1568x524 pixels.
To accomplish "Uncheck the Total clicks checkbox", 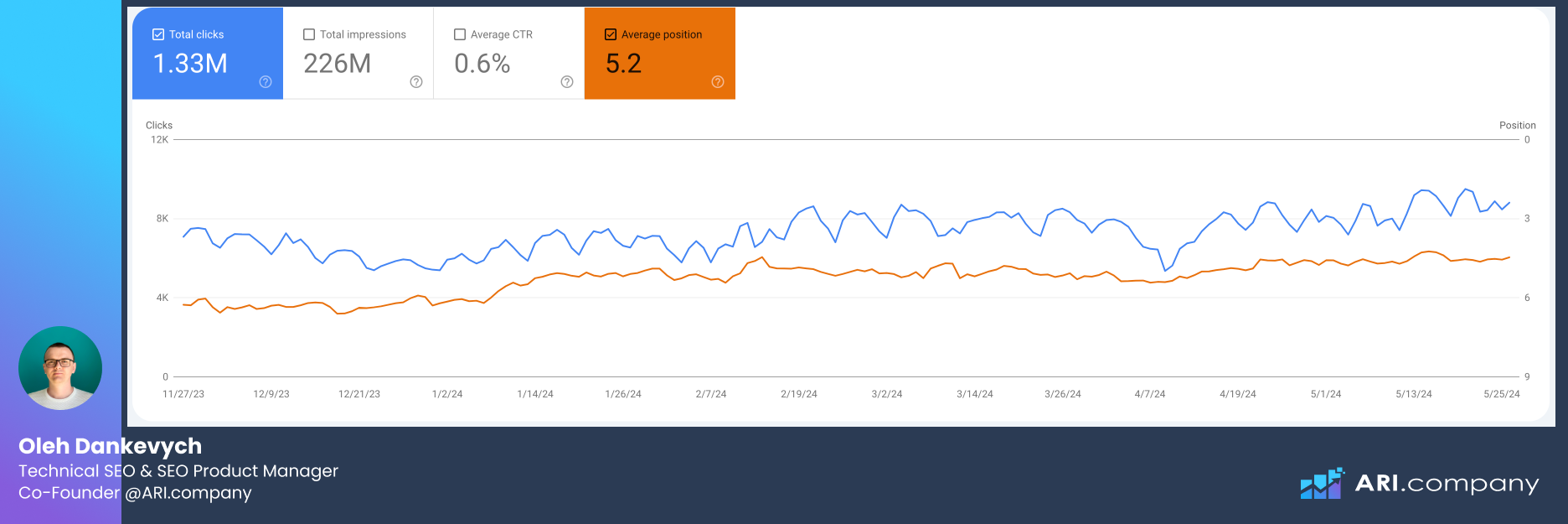I will coord(158,34).
